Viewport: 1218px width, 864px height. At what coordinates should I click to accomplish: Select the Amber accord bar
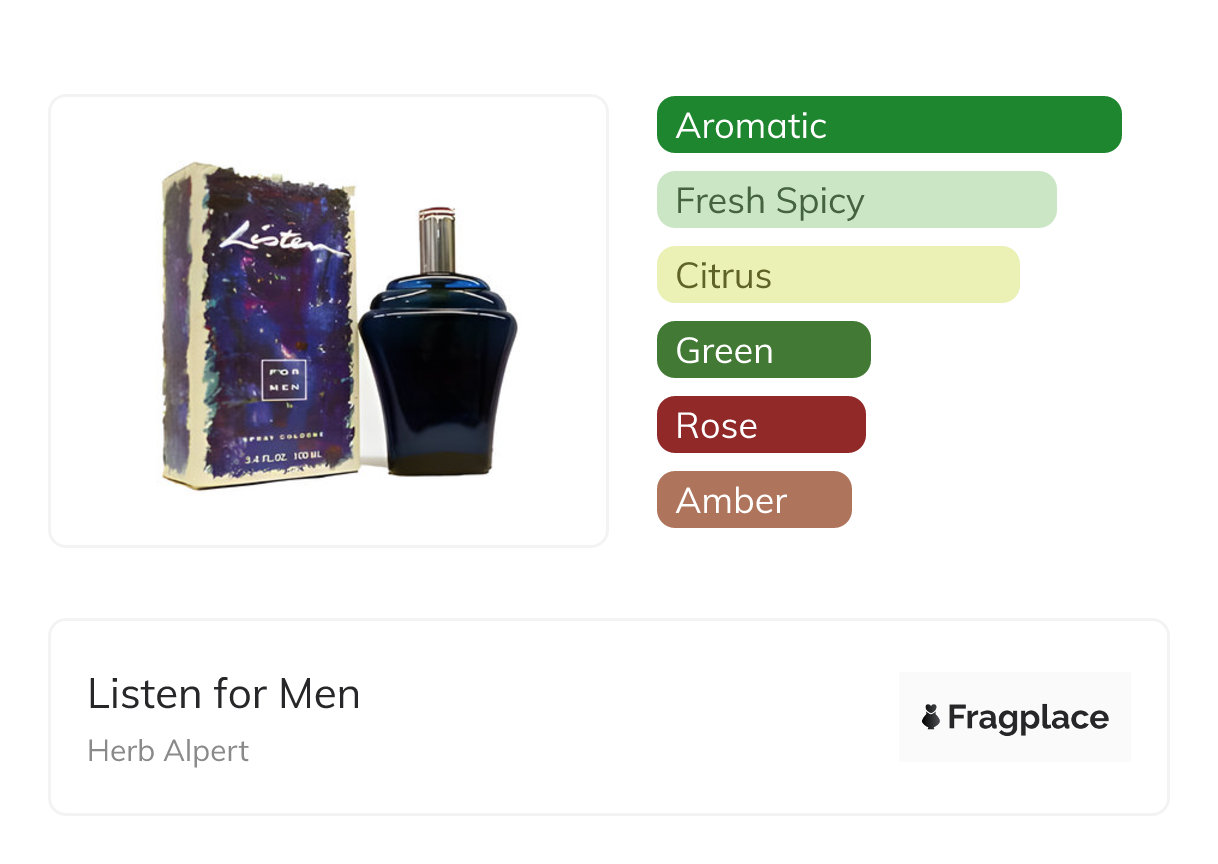tap(753, 500)
